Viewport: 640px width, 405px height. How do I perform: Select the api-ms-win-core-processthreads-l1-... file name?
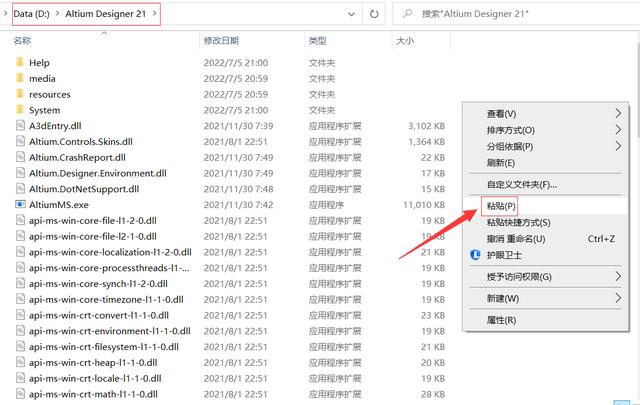pyautogui.click(x=109, y=268)
